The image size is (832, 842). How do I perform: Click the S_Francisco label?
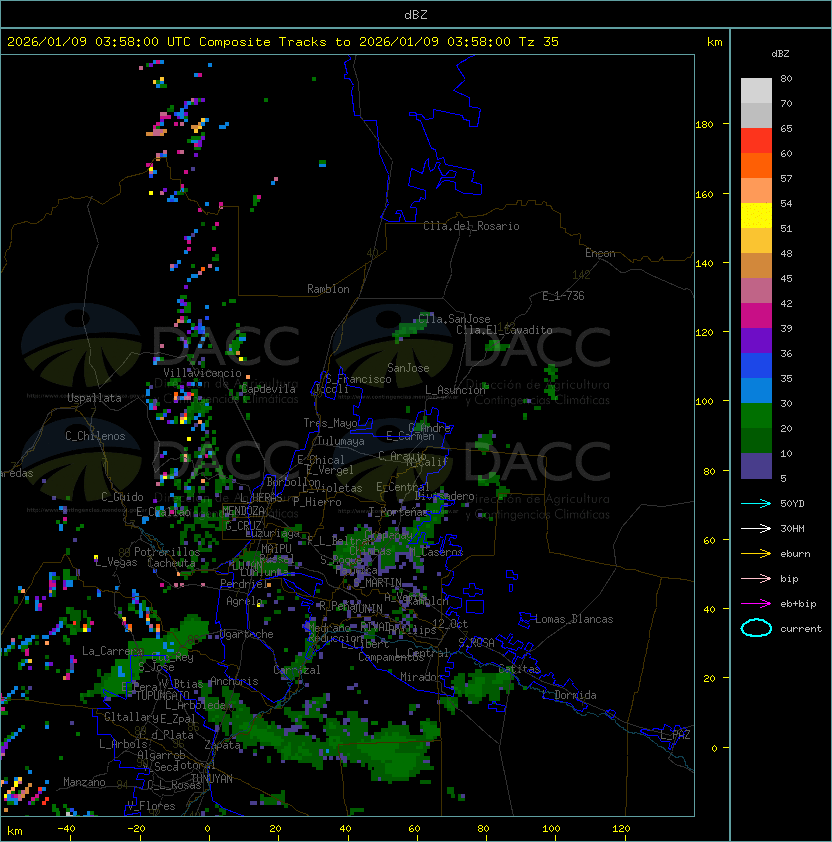tap(358, 379)
